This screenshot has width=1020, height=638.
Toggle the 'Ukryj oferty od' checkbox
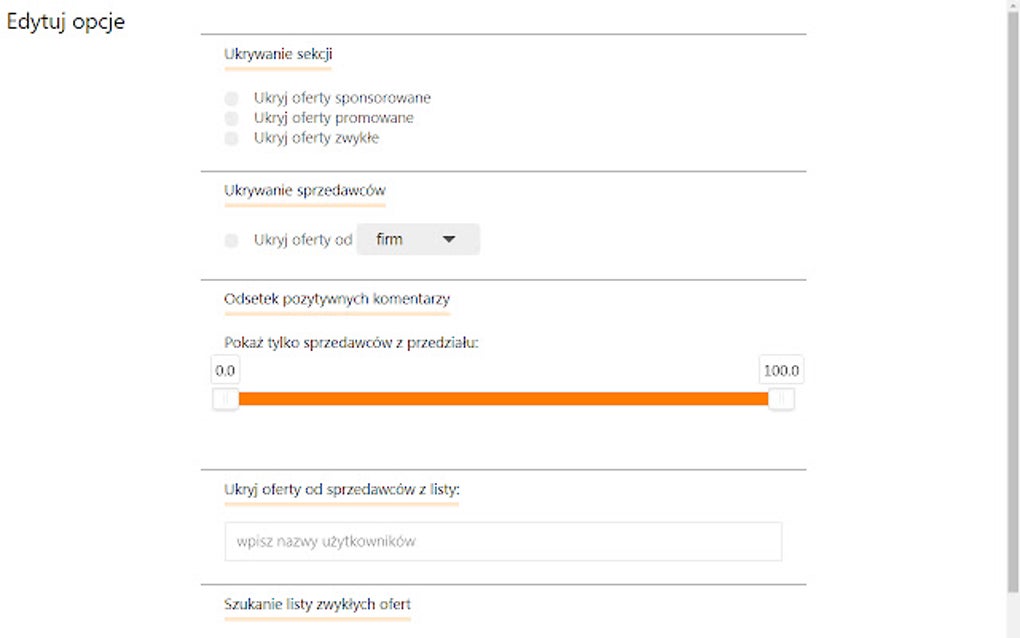232,240
